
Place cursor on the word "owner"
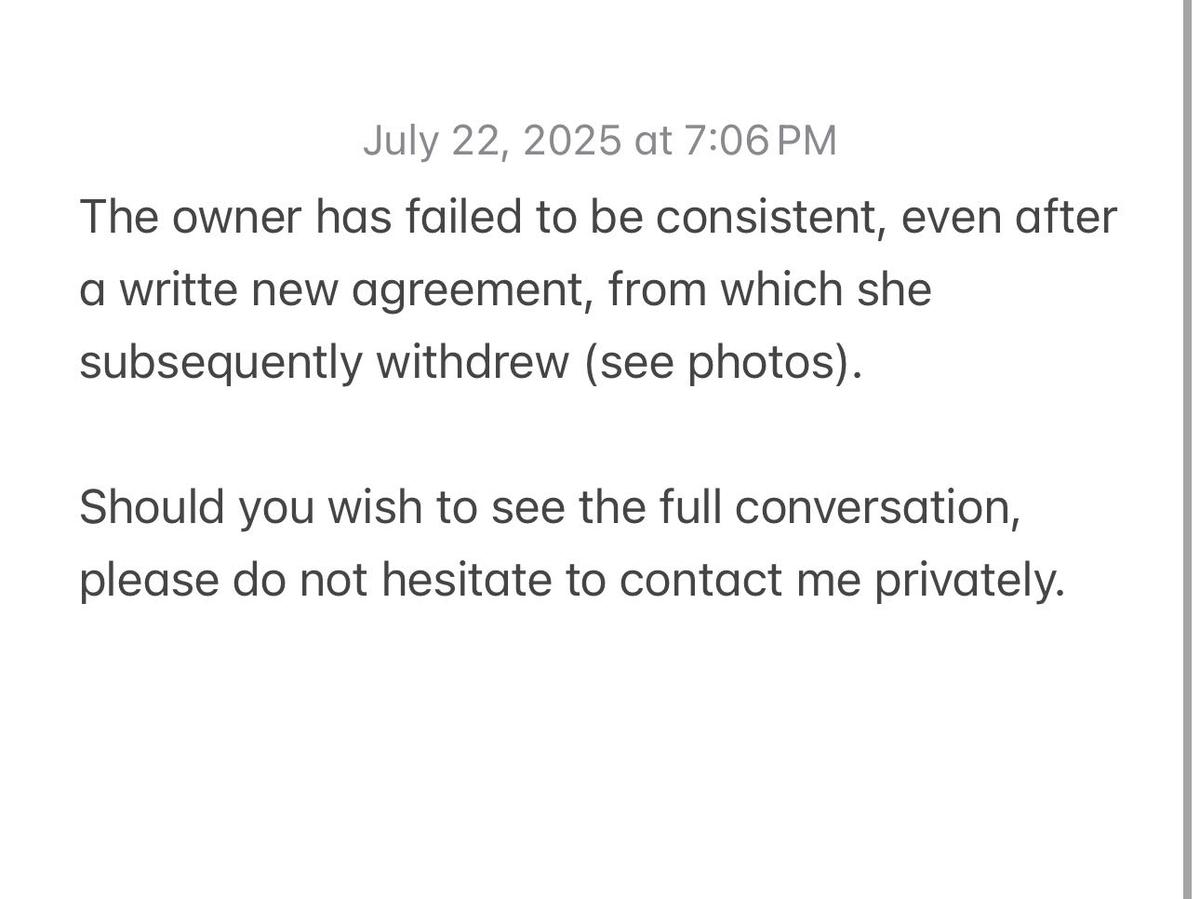[235, 217]
